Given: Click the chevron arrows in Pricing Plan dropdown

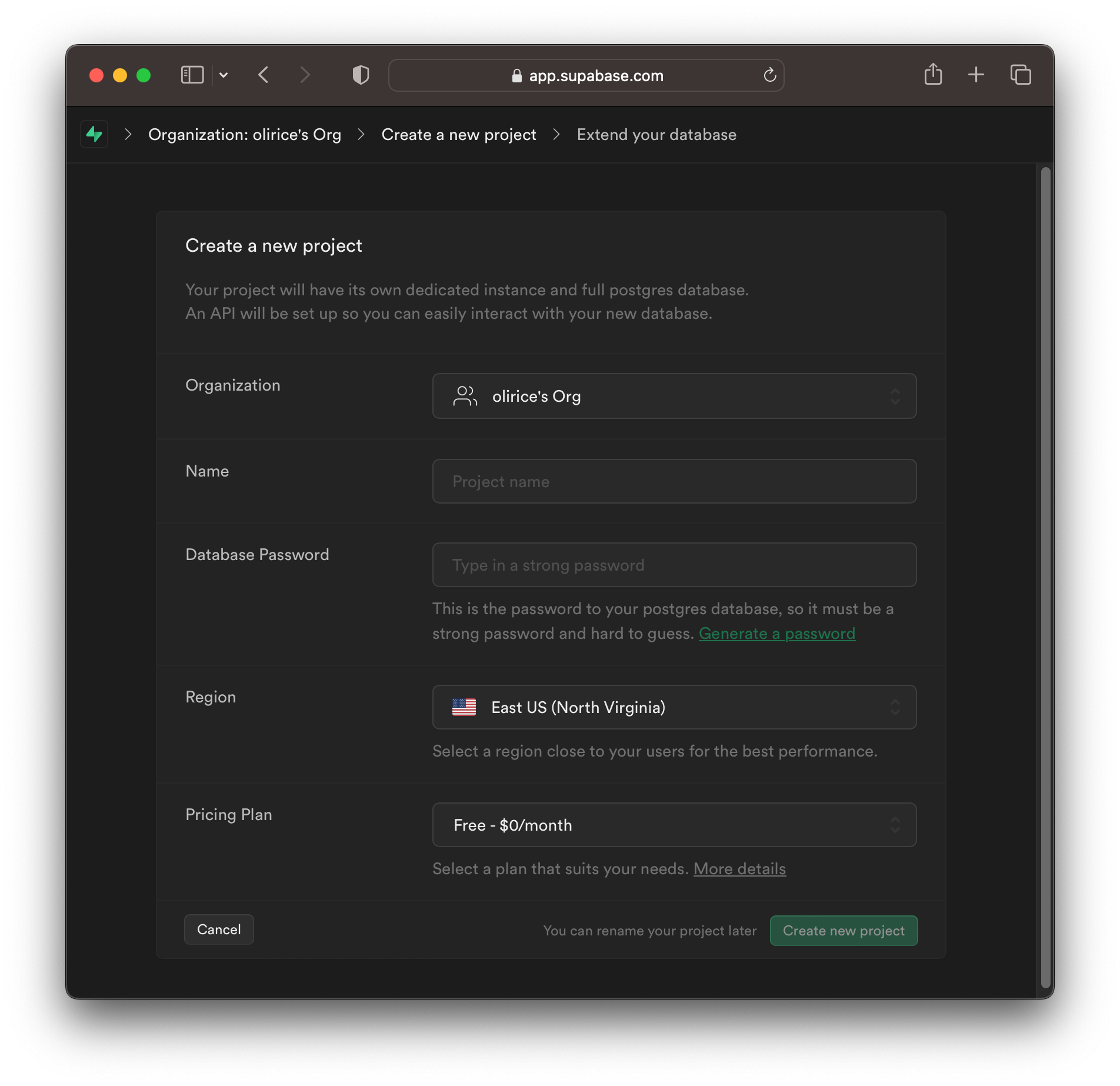Looking at the screenshot, I should pyautogui.click(x=895, y=825).
